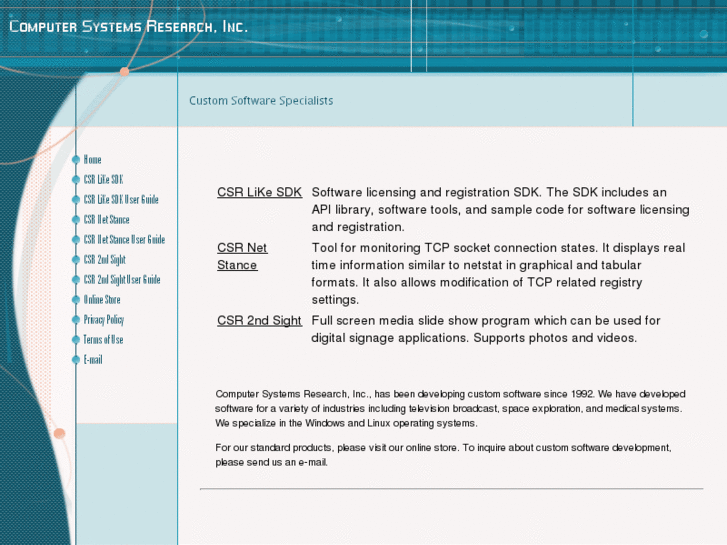Viewport: 727px width, 545px height.
Task: Click the text 'Software licensing and registration SDK'
Action: [x=425, y=192]
